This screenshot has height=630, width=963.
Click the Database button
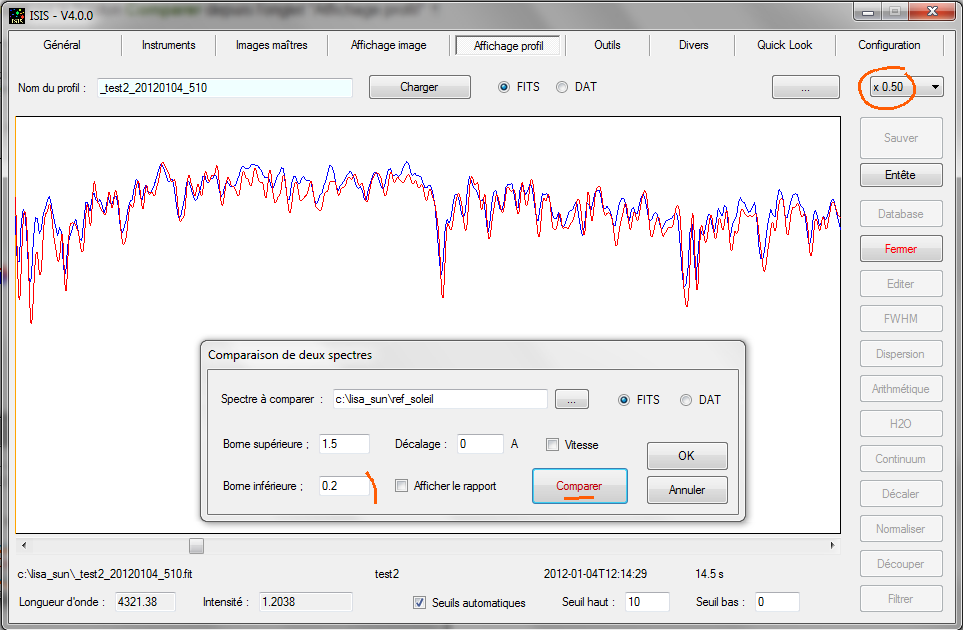coord(901,214)
